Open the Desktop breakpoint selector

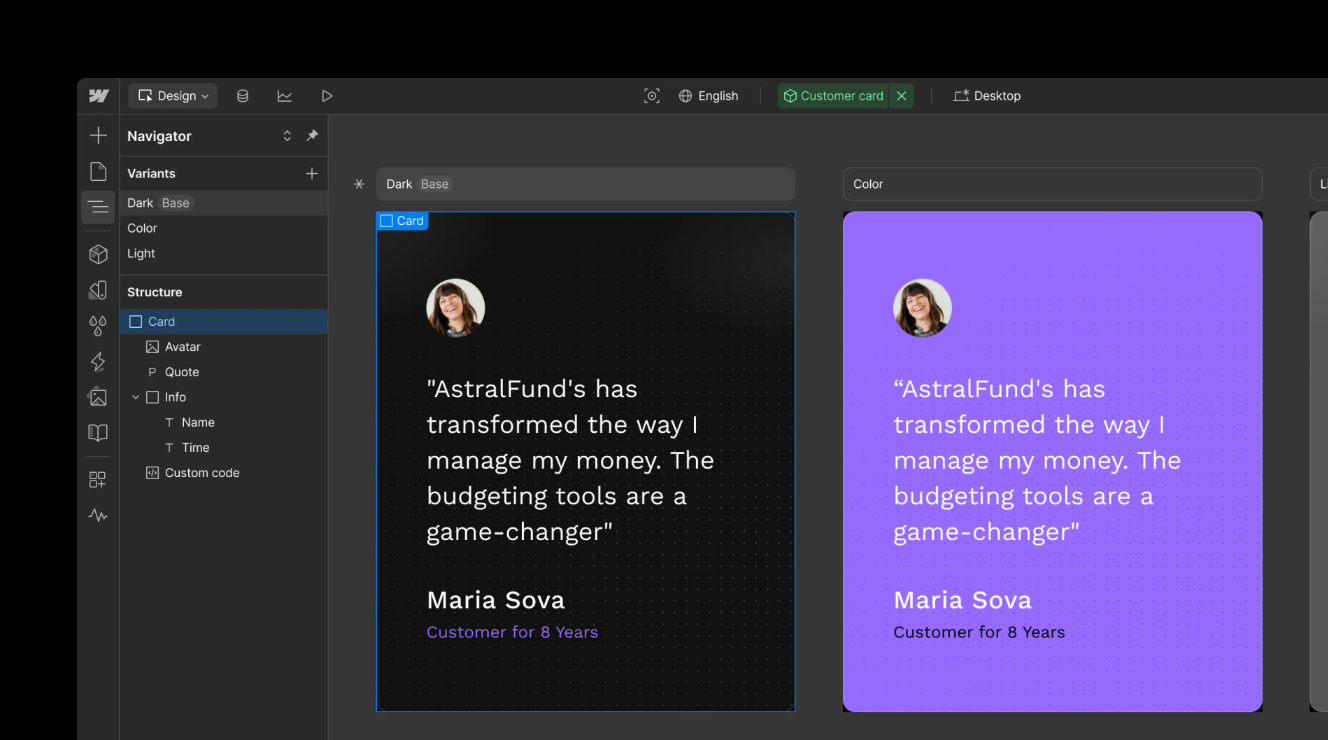[987, 96]
